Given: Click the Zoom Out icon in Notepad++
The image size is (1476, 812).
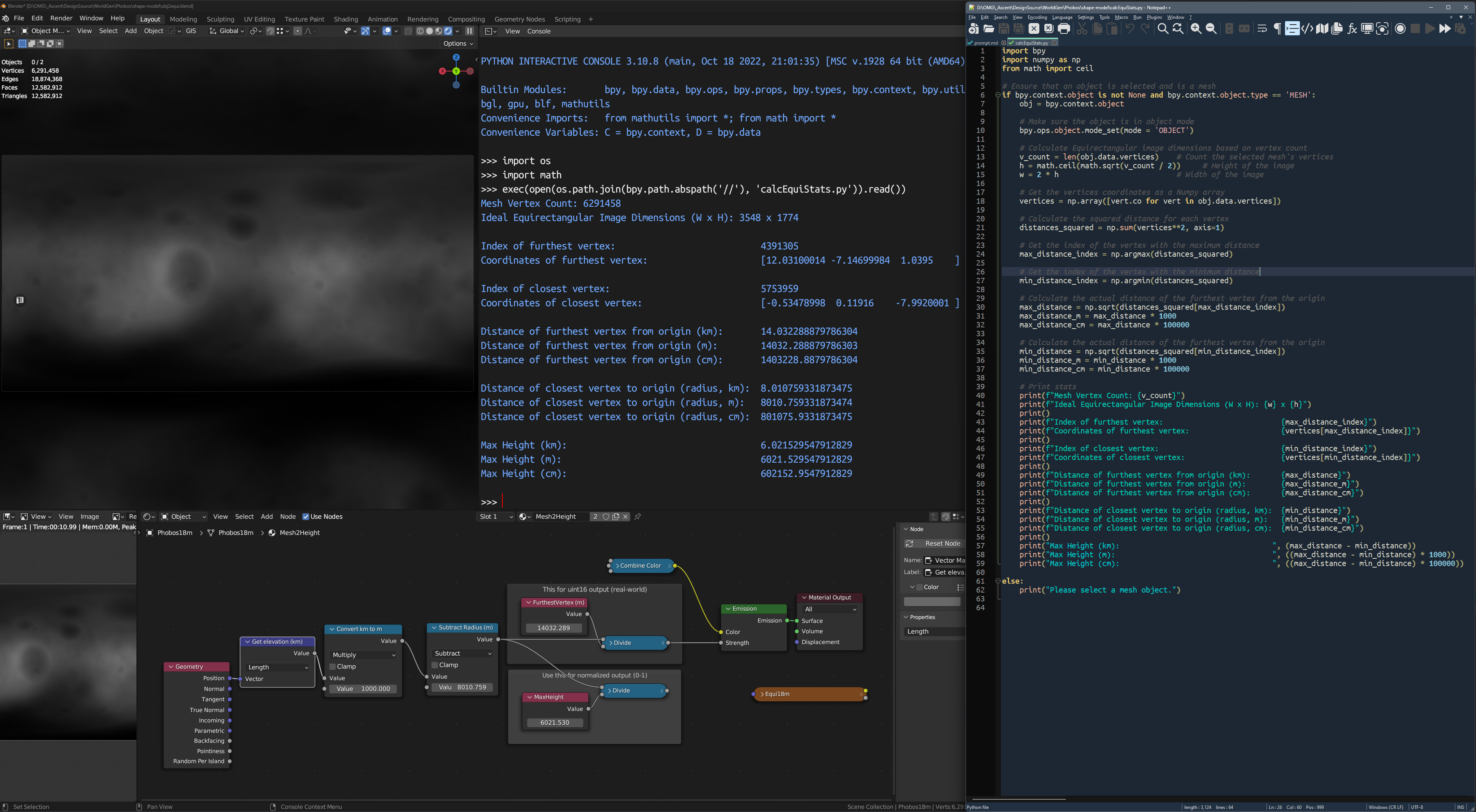Looking at the screenshot, I should tap(1211, 29).
